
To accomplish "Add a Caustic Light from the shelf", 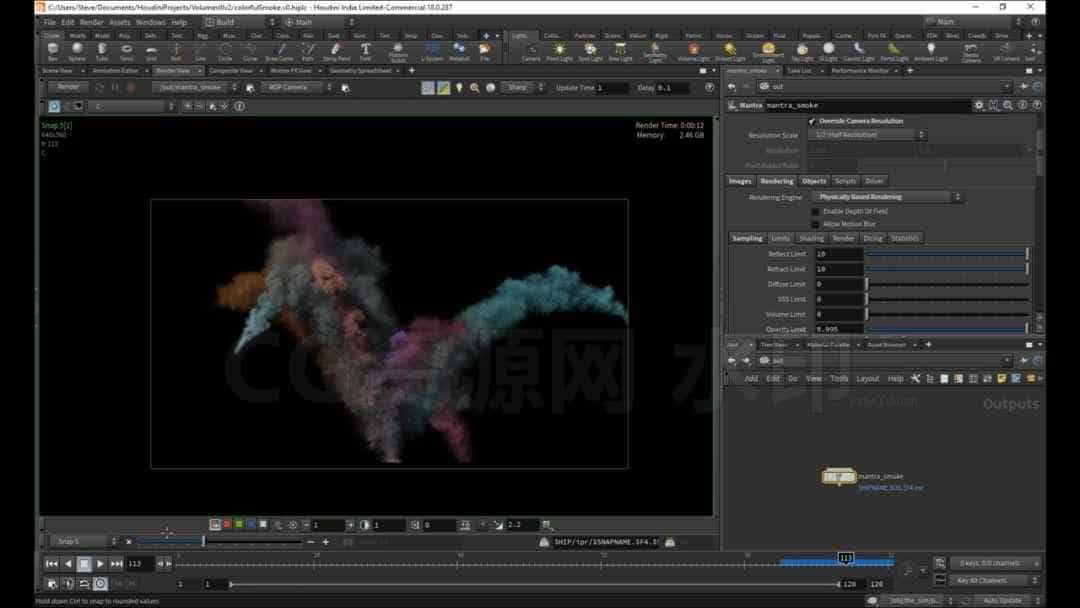I will coord(858,52).
